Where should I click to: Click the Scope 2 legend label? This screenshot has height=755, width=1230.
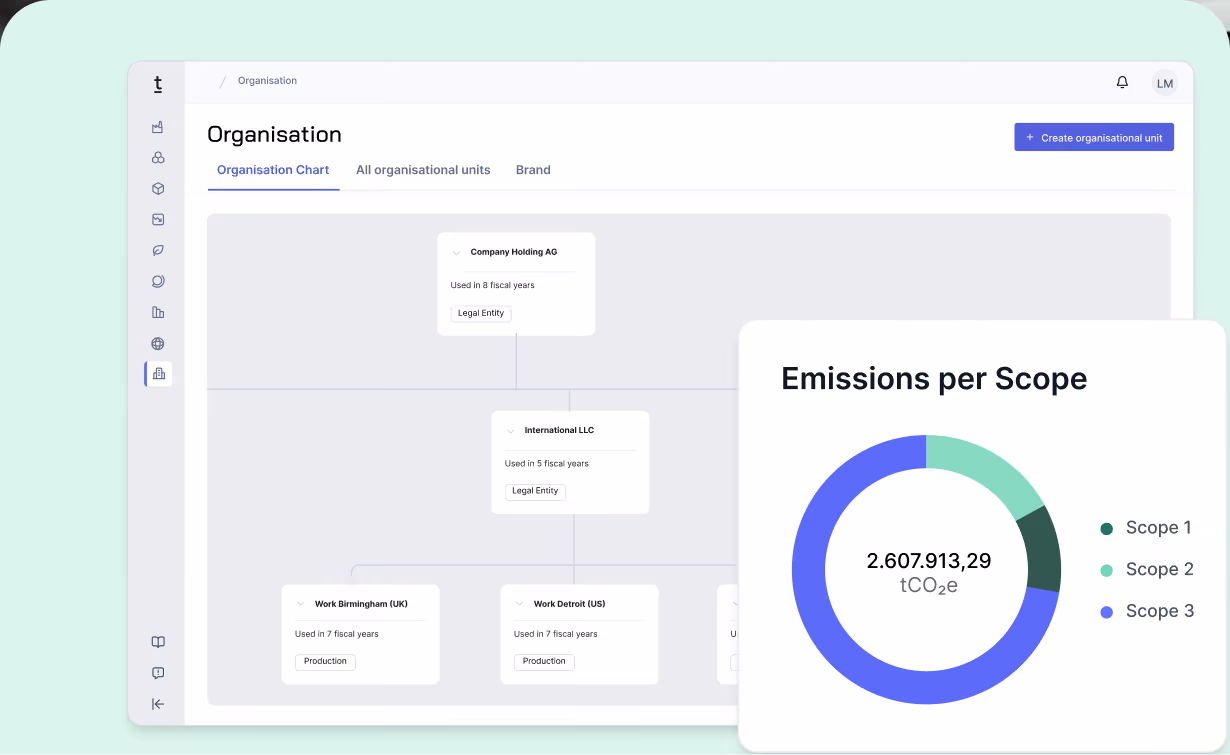click(1159, 570)
